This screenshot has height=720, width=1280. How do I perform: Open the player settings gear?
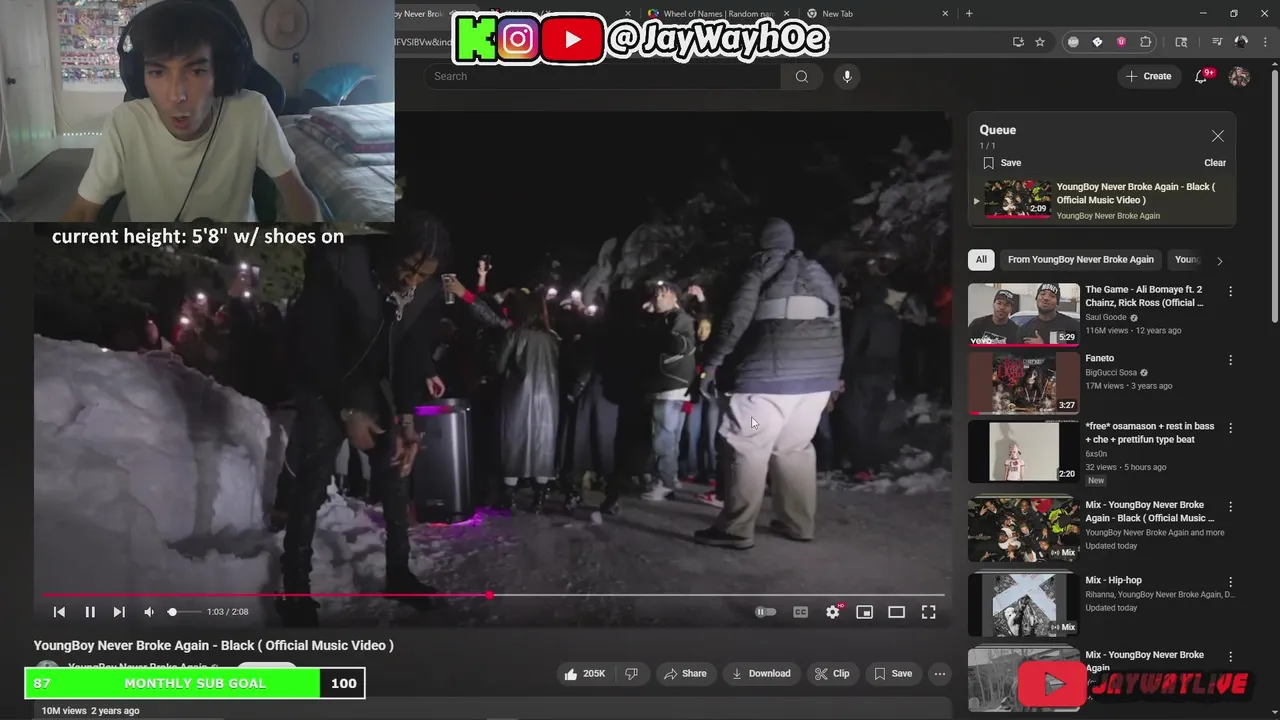pyautogui.click(x=833, y=612)
